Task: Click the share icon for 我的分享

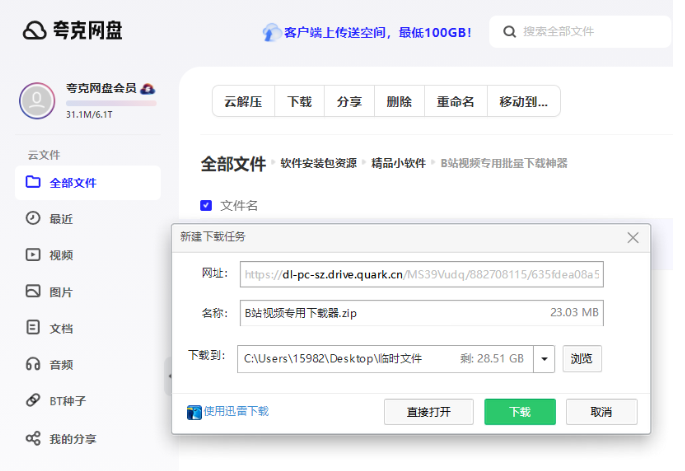Action: coord(33,438)
